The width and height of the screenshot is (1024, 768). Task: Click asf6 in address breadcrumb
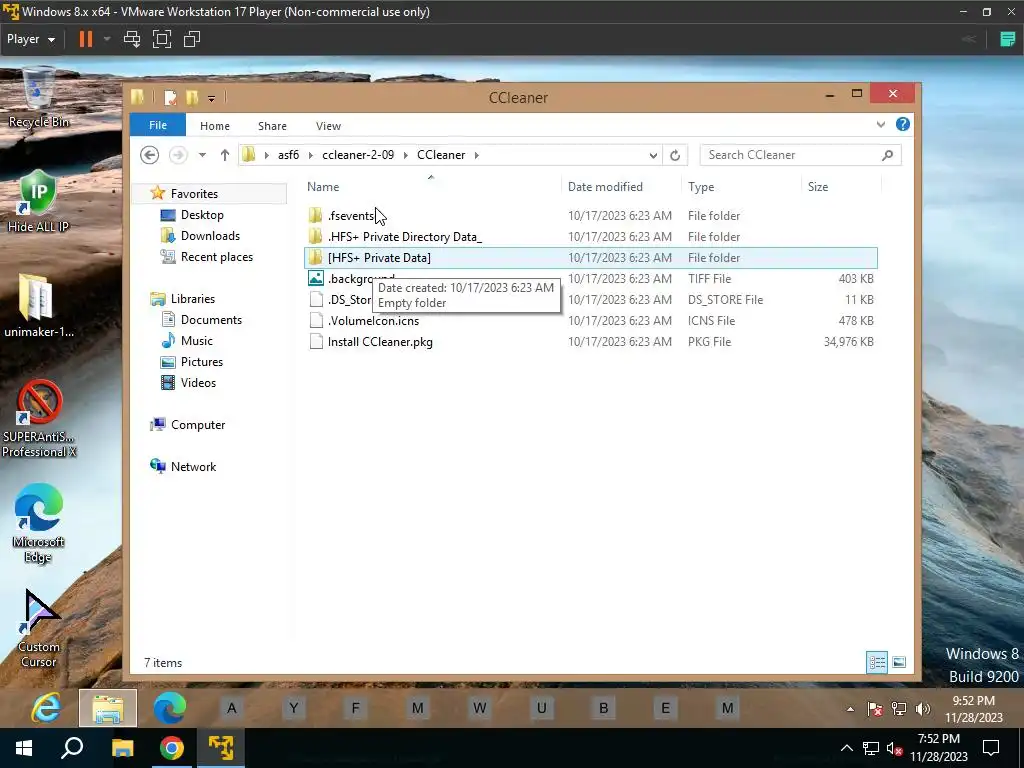pyautogui.click(x=289, y=155)
